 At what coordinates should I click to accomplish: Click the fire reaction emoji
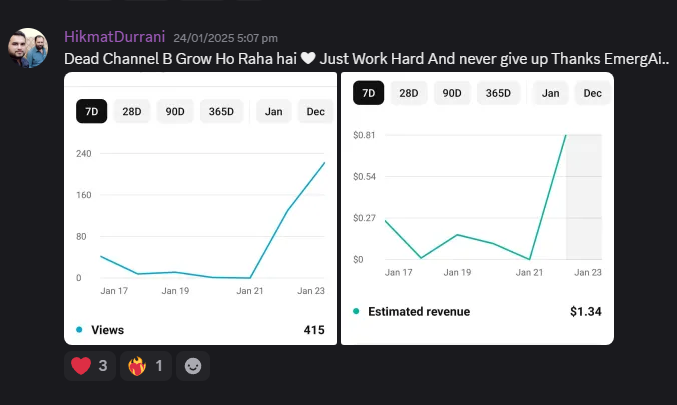coord(137,366)
